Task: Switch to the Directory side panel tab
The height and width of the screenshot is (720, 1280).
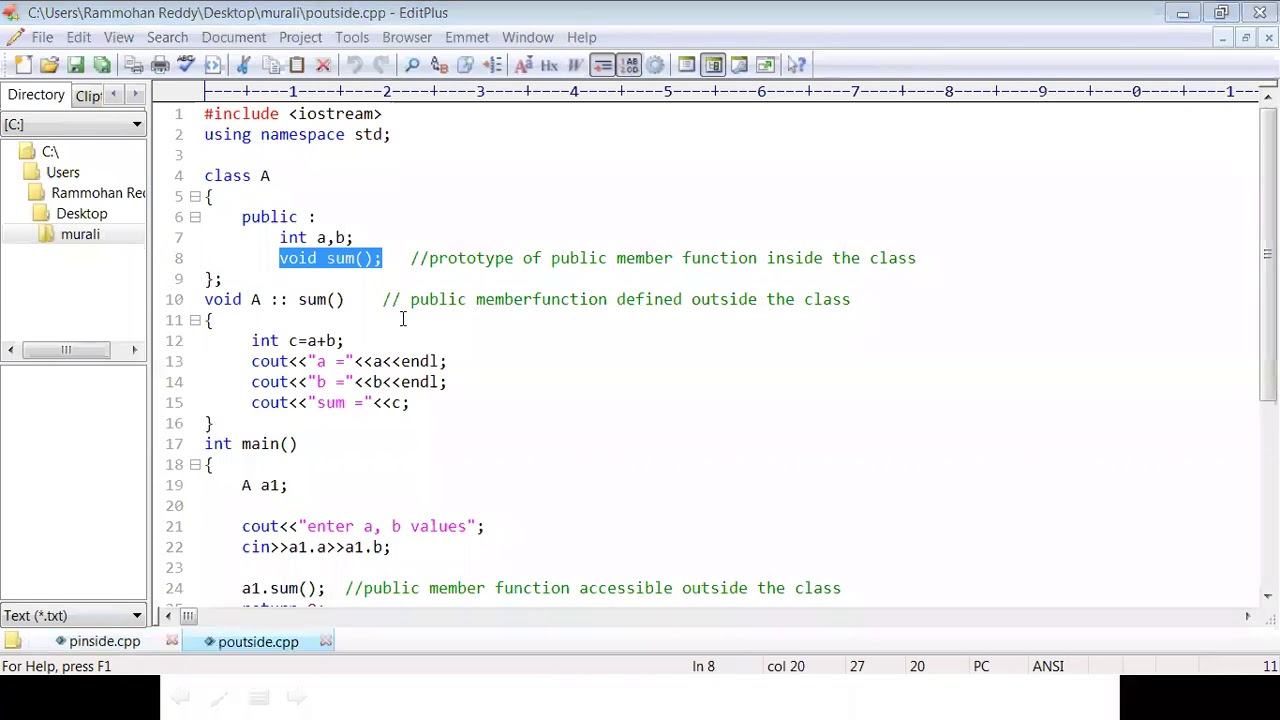Action: click(x=36, y=95)
